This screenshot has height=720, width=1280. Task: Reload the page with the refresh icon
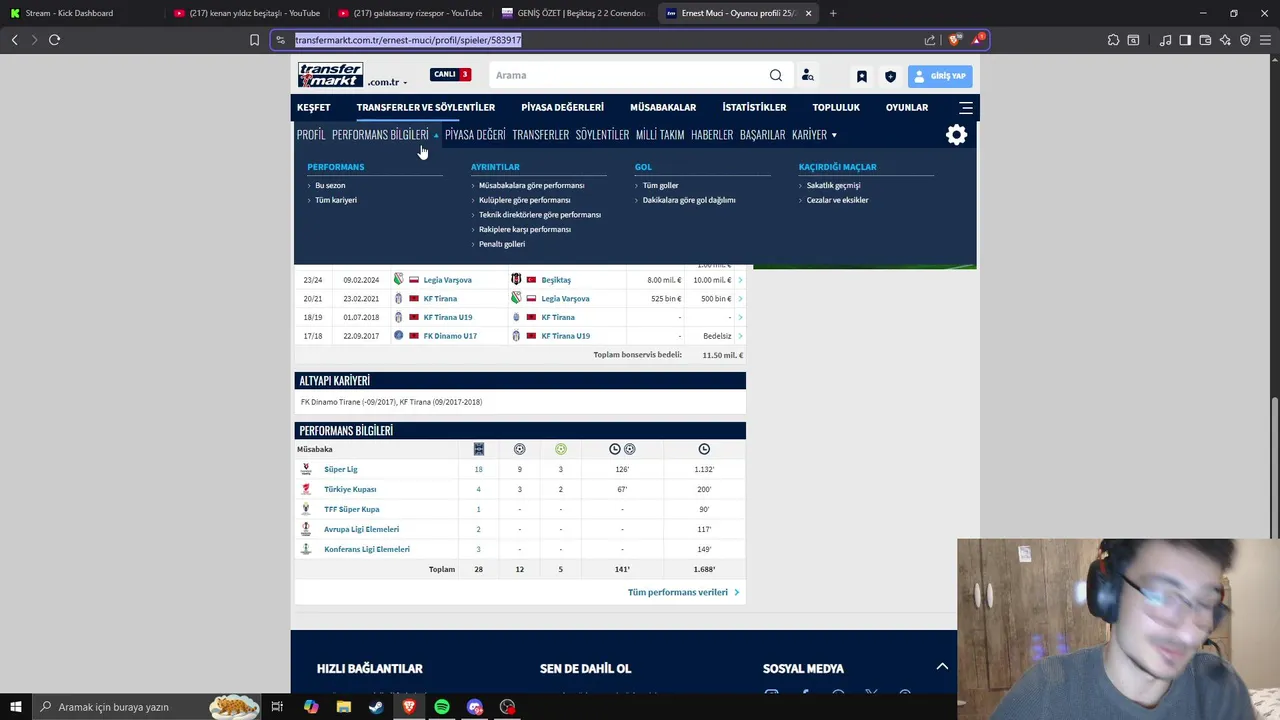tap(54, 40)
